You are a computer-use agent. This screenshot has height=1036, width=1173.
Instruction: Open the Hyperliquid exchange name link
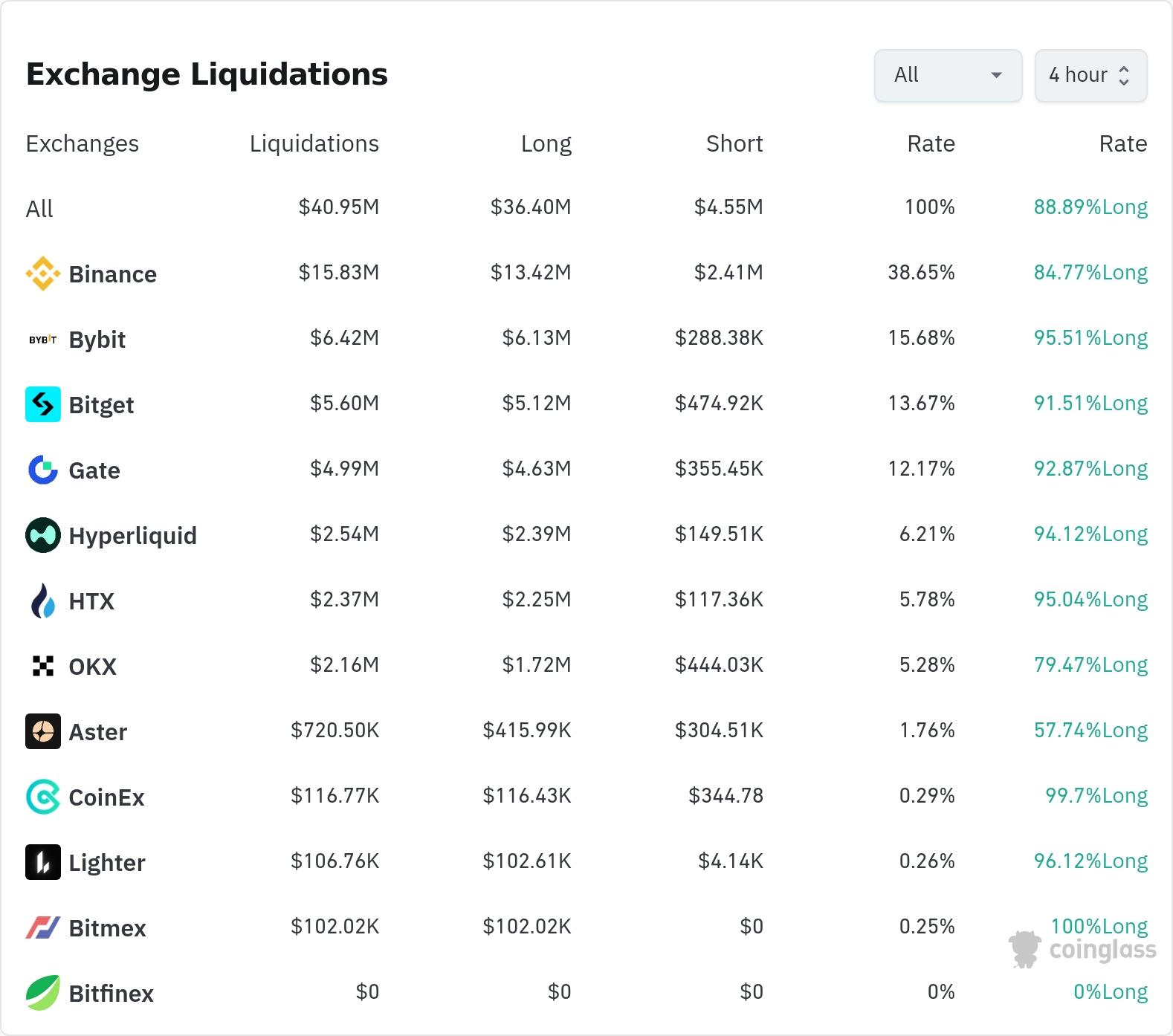tap(132, 536)
